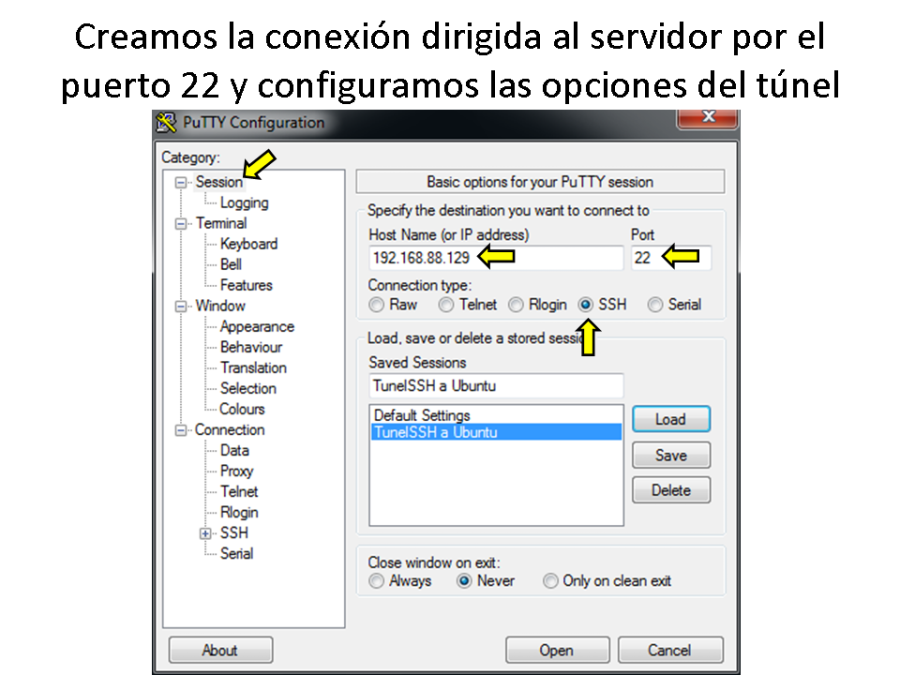Open the connection to the server
This screenshot has height=675, width=900.
pos(557,650)
